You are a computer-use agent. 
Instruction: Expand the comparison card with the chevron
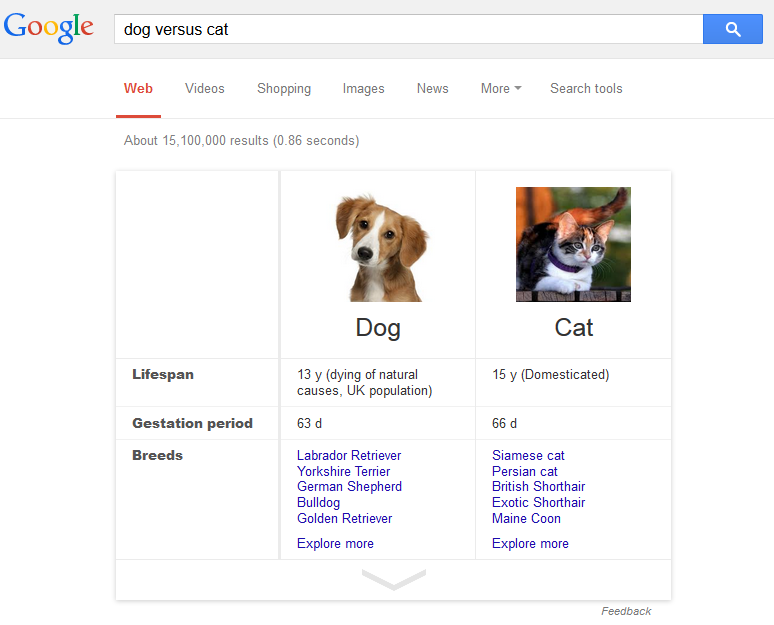(393, 579)
